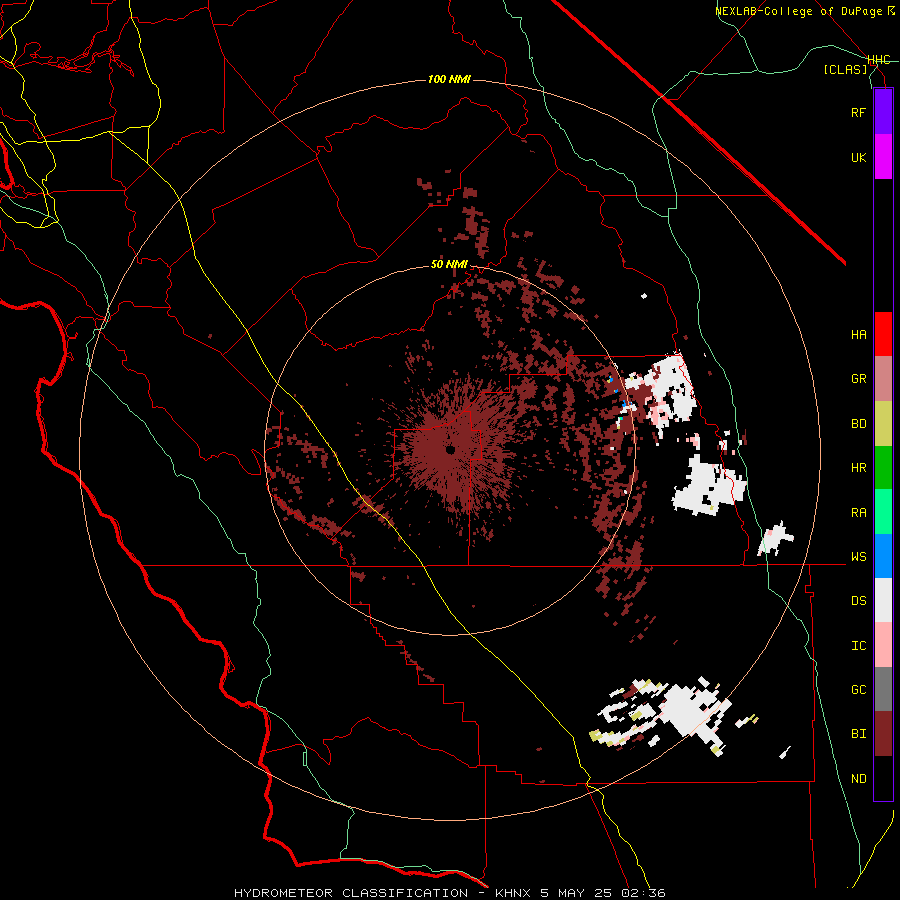Click the dark red BI legend color block

pyautogui.click(x=883, y=734)
